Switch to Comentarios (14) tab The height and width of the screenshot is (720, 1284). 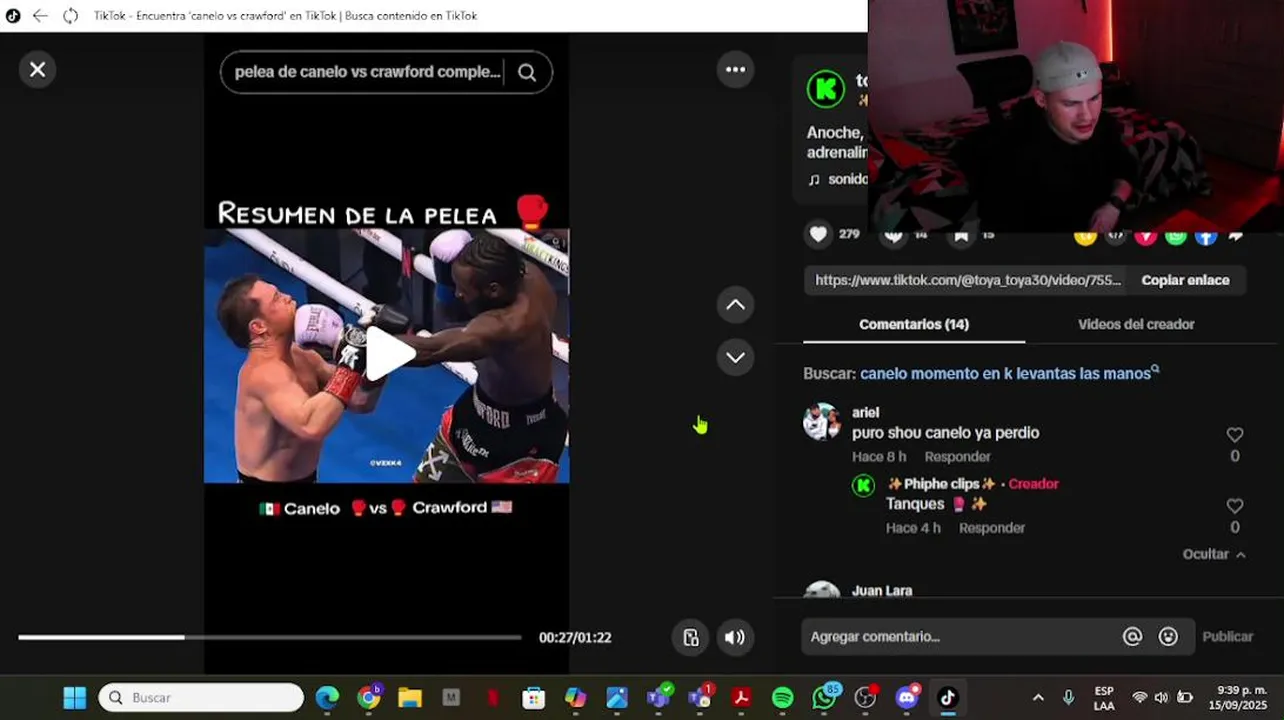(914, 324)
